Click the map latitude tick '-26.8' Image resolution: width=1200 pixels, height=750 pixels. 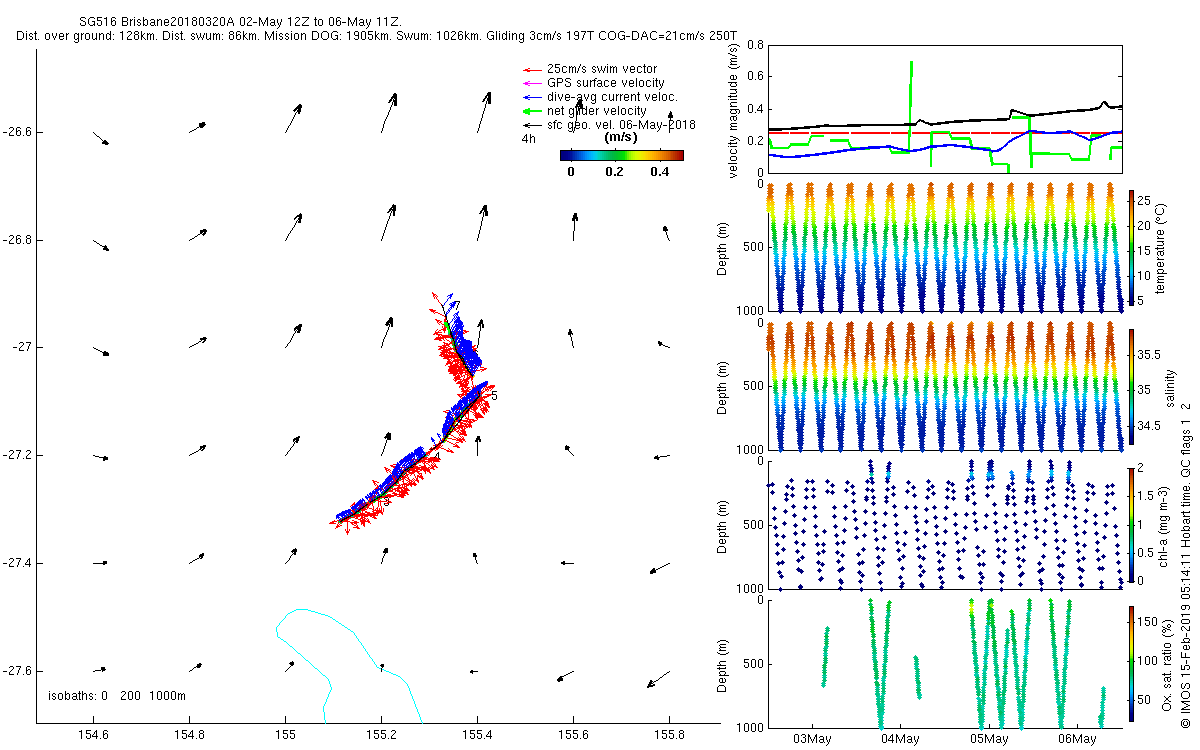[x=17, y=240]
